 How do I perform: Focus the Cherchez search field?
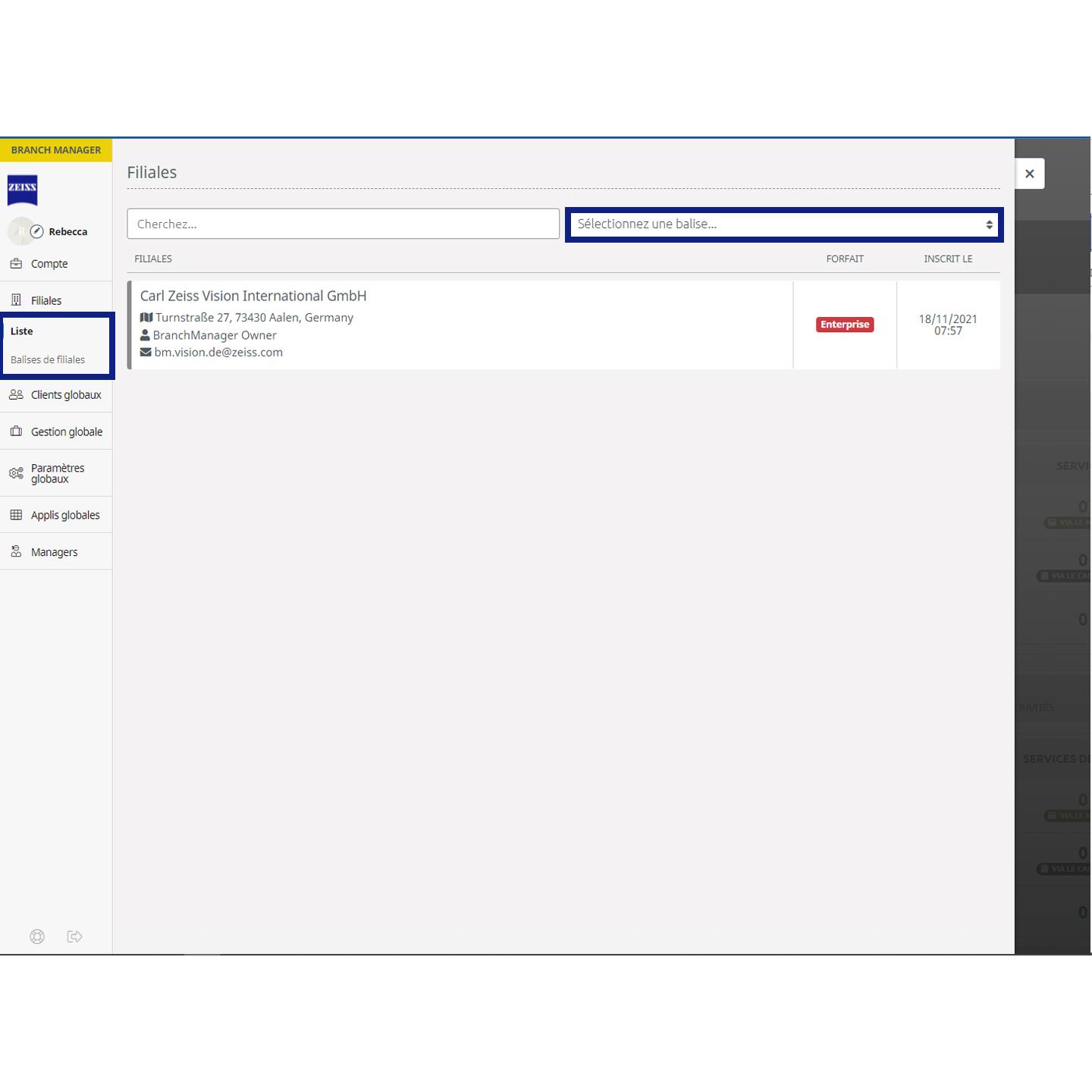point(343,224)
